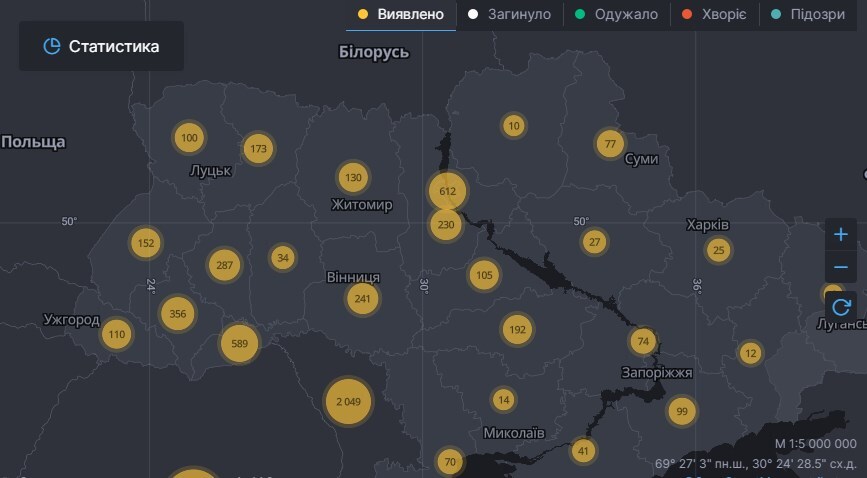Show the Підозри cases layer
867x478 pixels.
pos(808,15)
